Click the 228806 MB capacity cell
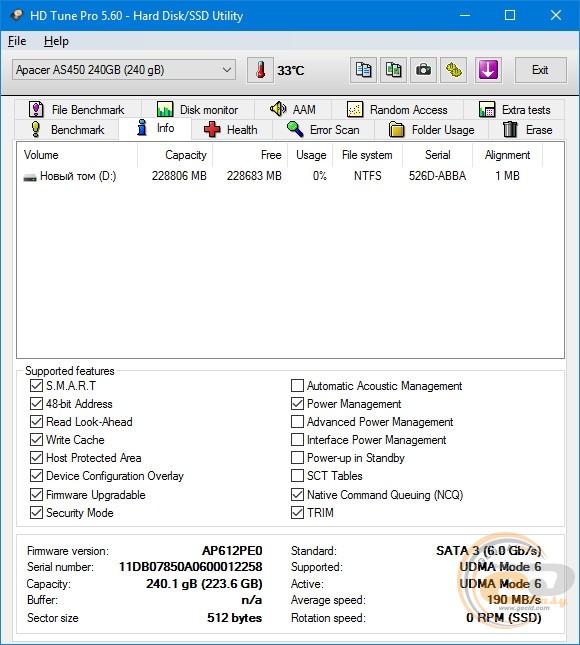 pyautogui.click(x=179, y=176)
